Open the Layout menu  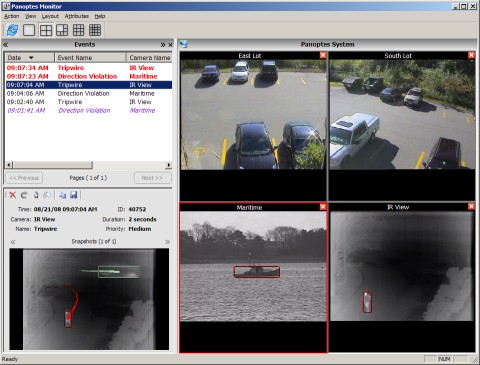point(50,16)
